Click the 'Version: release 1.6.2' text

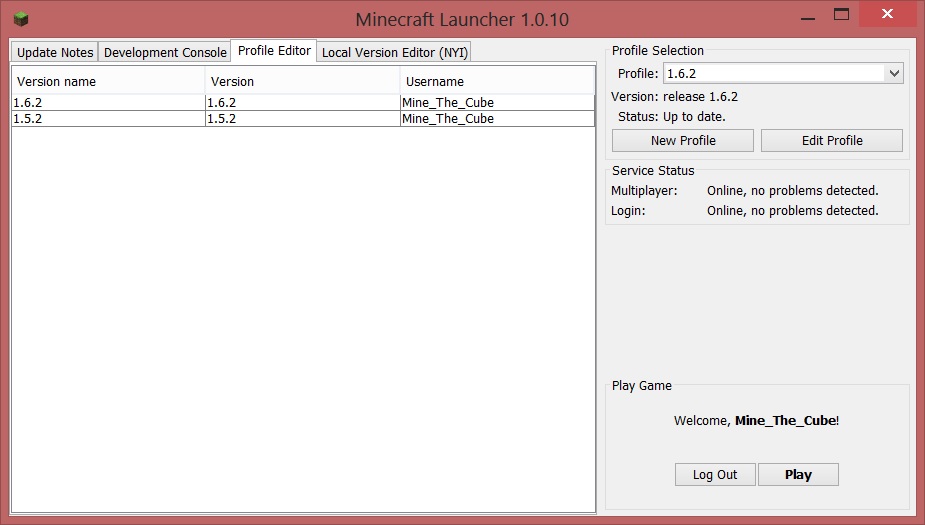(674, 97)
